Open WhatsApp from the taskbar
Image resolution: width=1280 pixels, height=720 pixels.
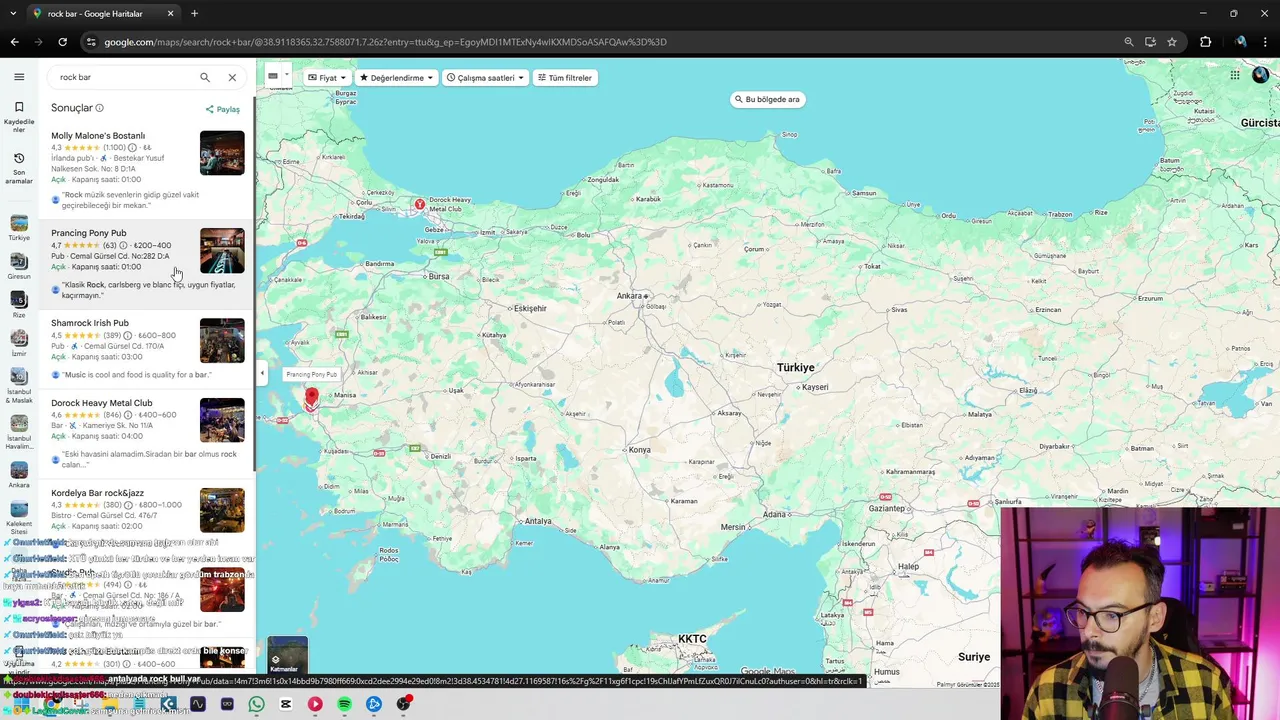coord(256,704)
